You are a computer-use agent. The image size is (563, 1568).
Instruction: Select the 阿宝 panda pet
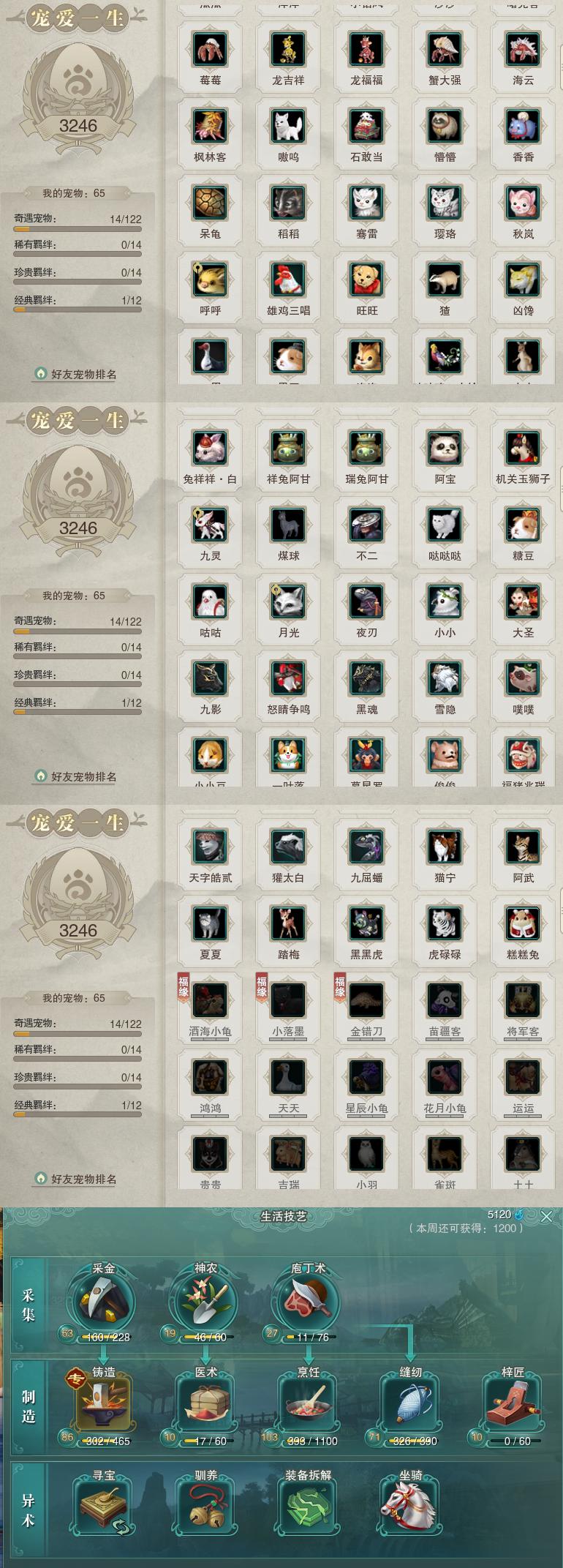click(x=445, y=448)
